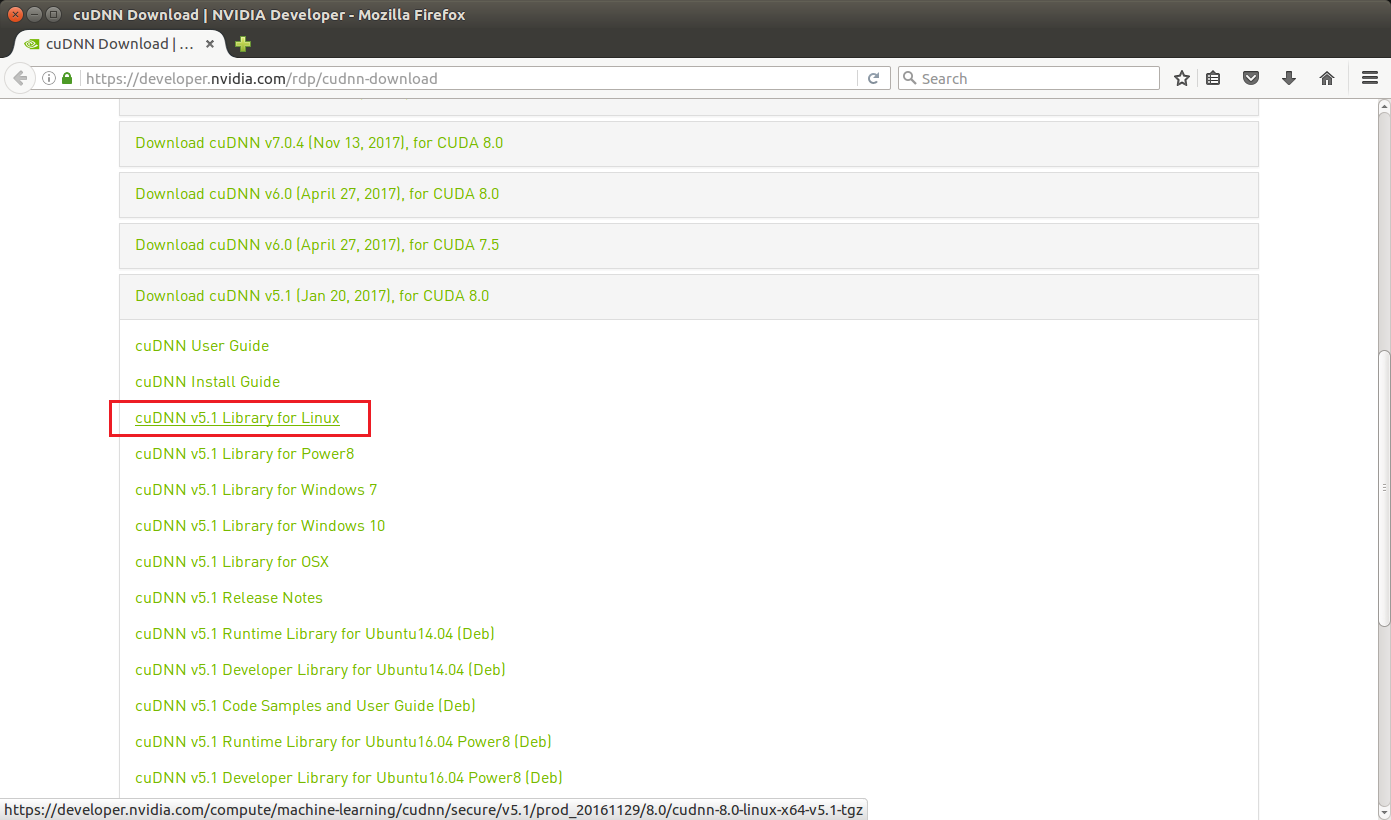Show bookmarks list icon in toolbar
1391x820 pixels.
[1213, 78]
